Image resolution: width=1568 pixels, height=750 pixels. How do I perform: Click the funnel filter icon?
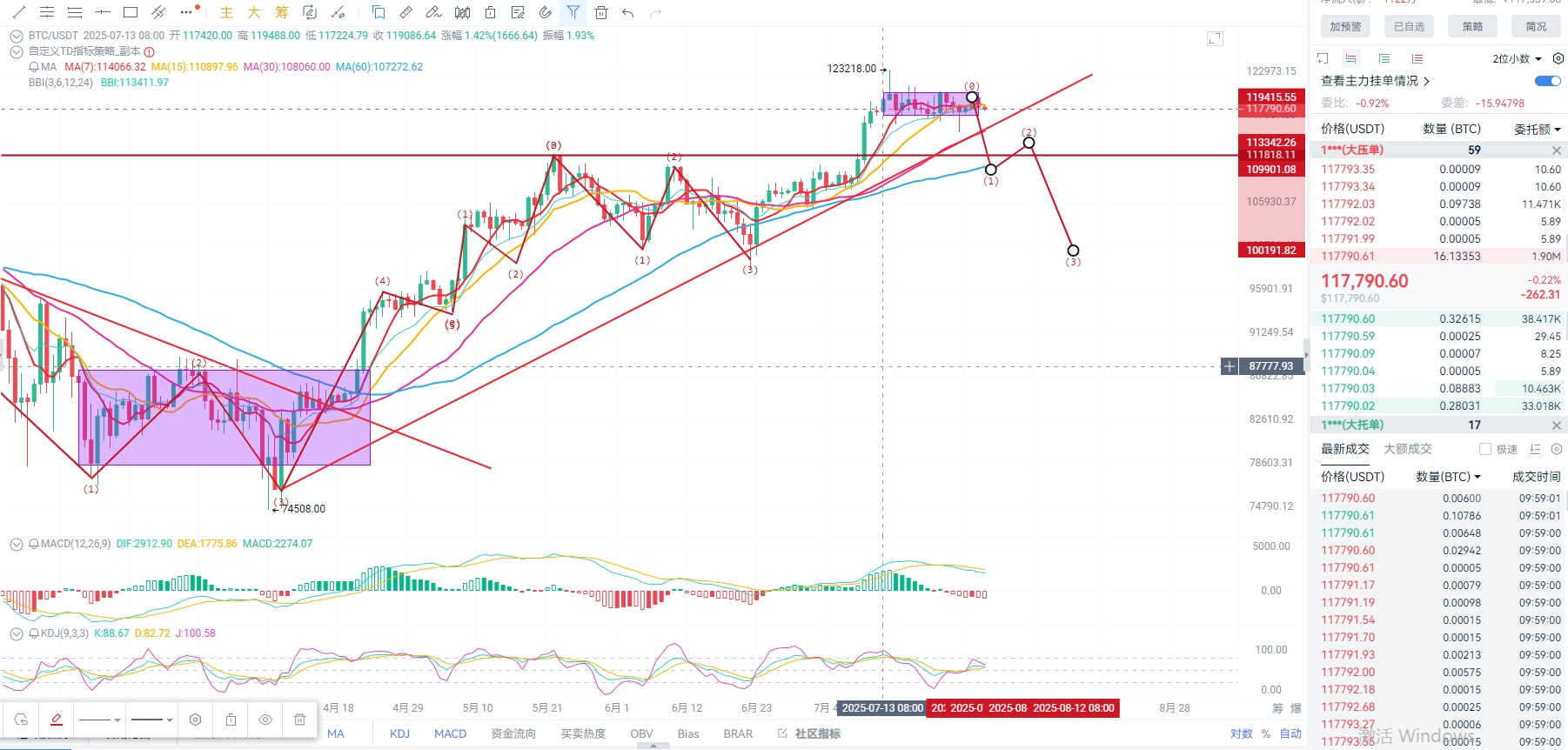tap(573, 12)
